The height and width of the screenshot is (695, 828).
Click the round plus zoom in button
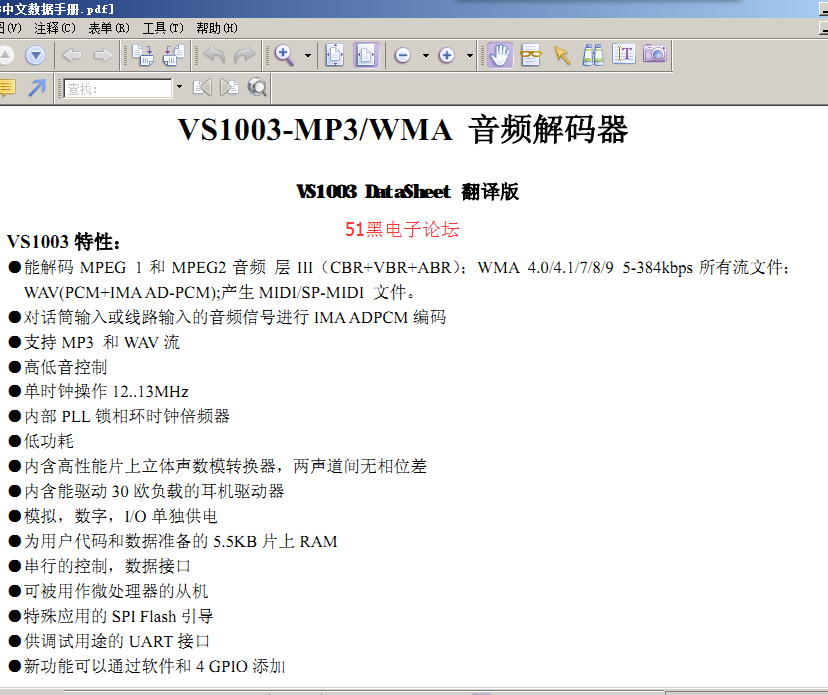pyautogui.click(x=447, y=55)
